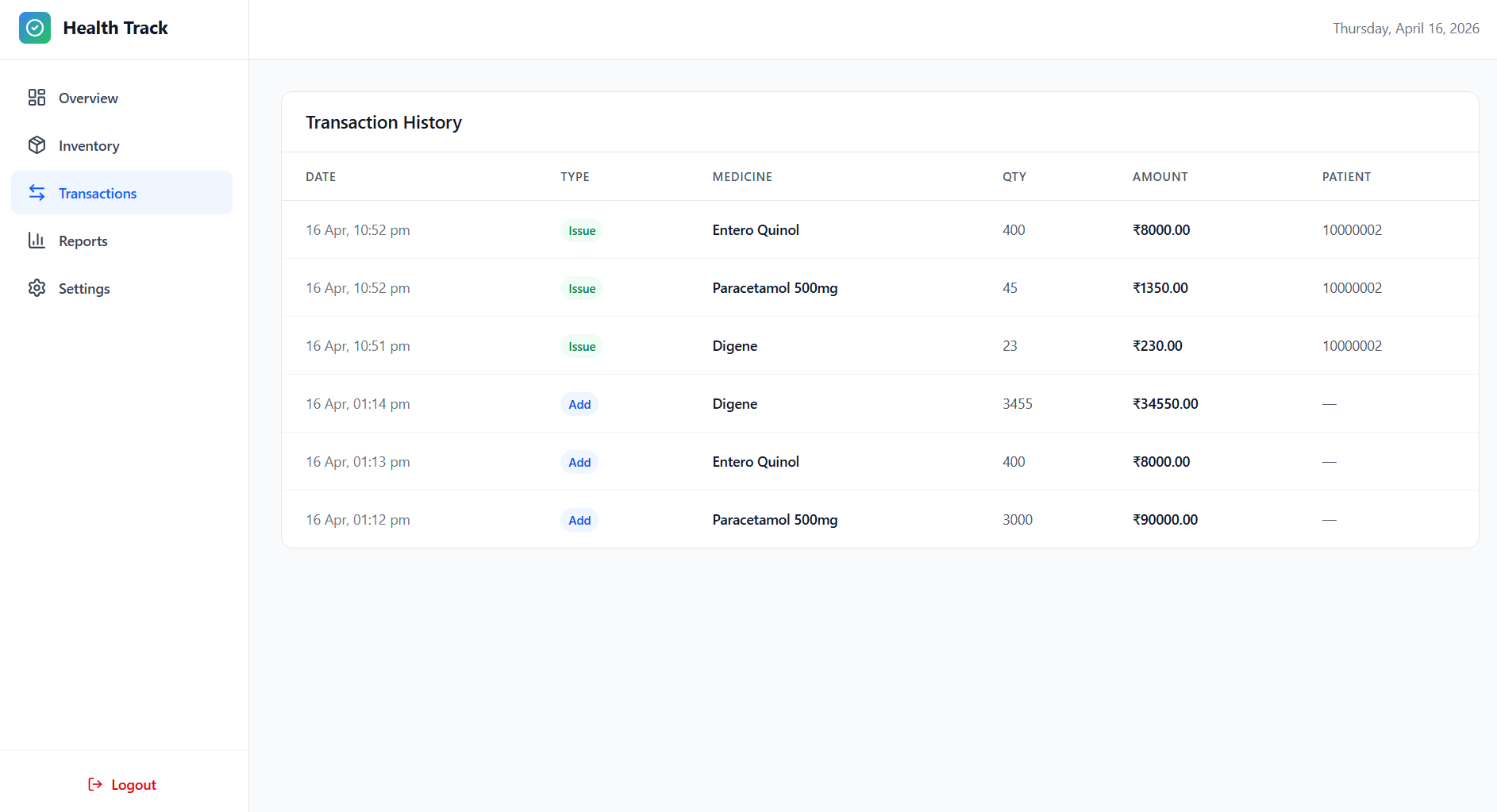Click the Inventory box icon

click(37, 145)
